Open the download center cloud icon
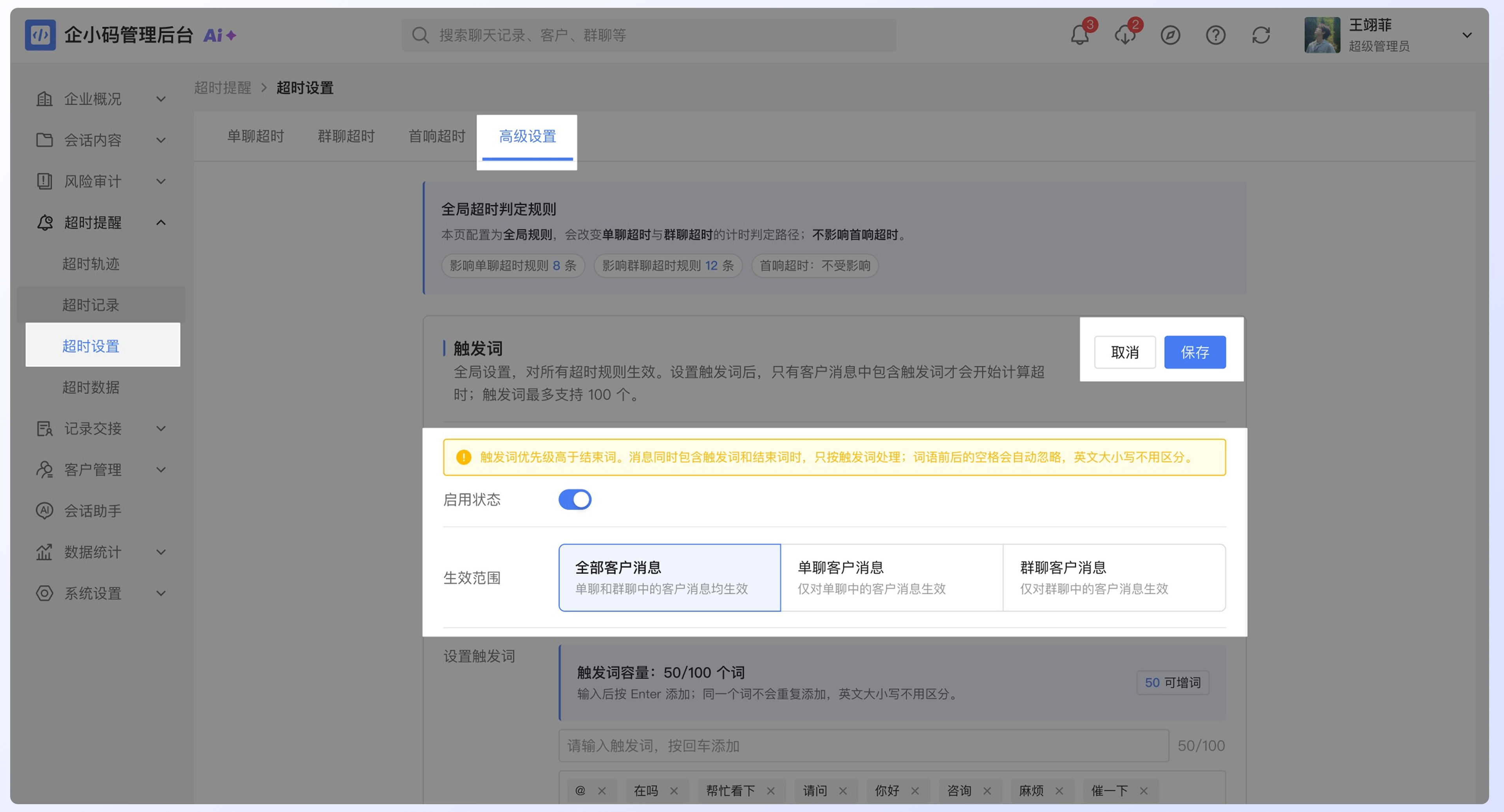The width and height of the screenshot is (1504, 812). click(x=1125, y=35)
